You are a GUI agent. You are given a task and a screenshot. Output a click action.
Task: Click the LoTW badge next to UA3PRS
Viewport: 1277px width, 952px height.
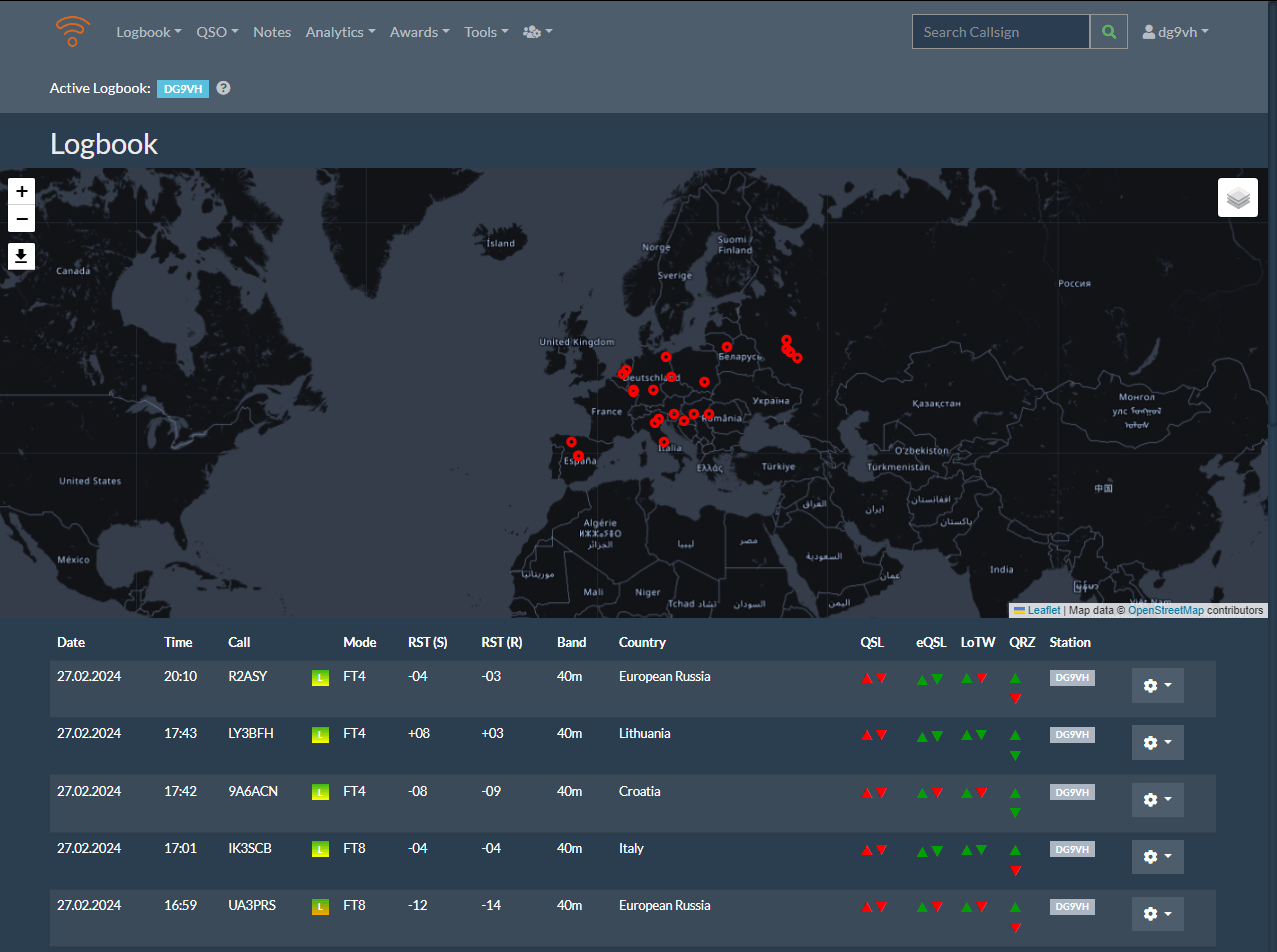[x=320, y=906]
